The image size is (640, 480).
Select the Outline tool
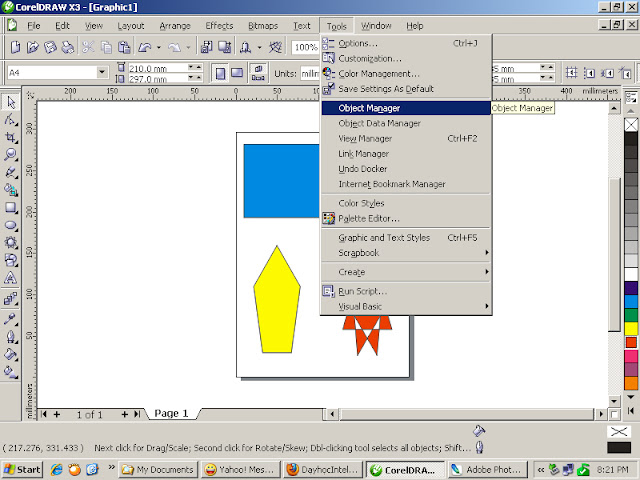pos(10,336)
